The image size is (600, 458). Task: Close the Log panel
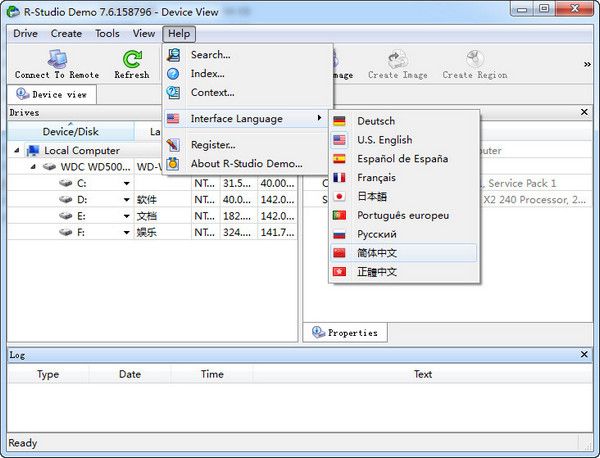pyautogui.click(x=584, y=354)
